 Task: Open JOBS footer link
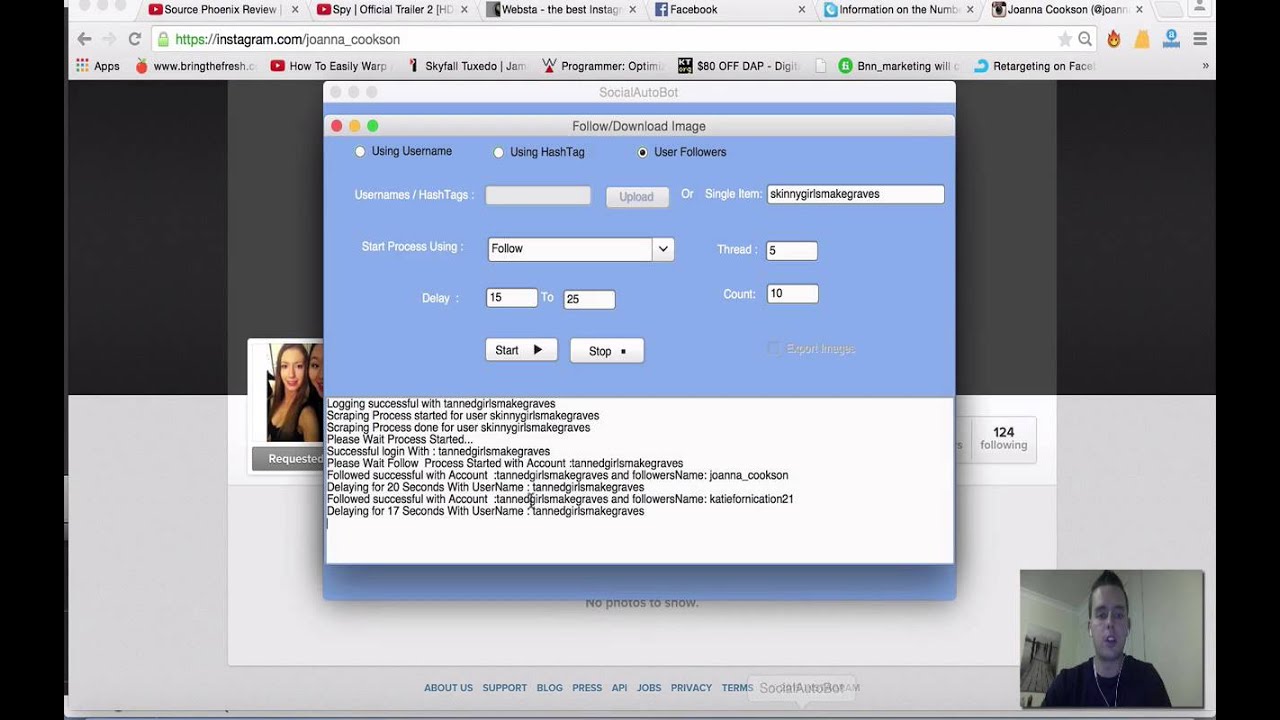649,688
